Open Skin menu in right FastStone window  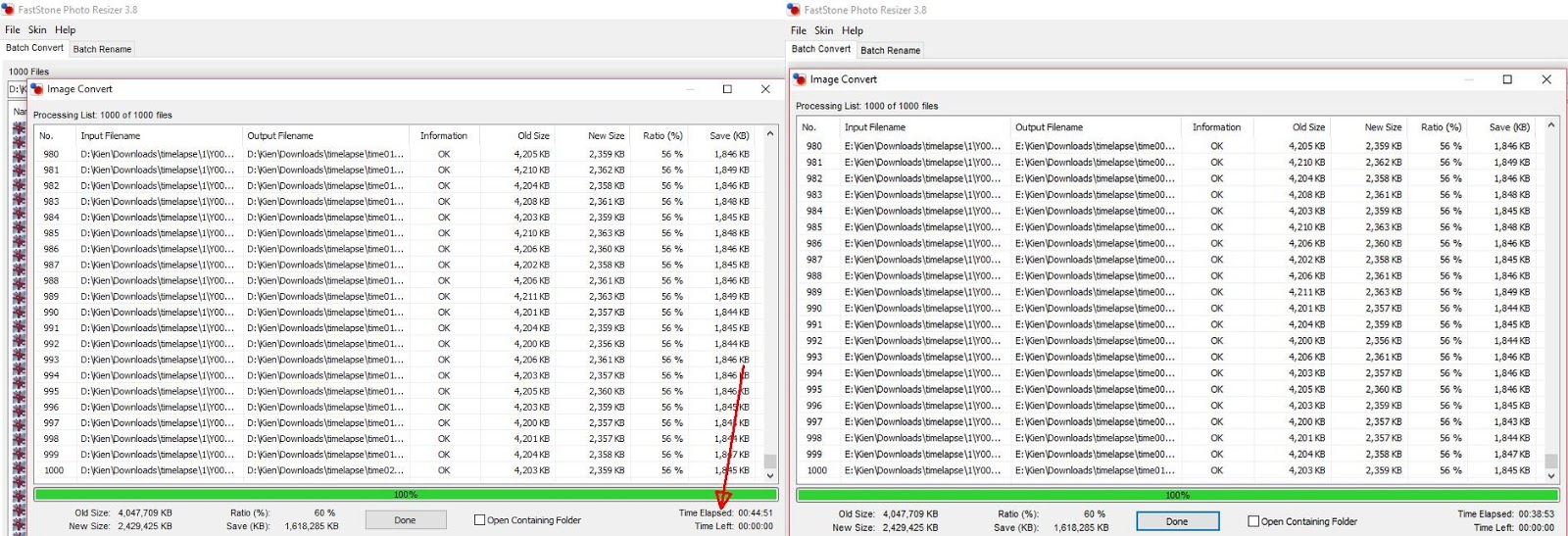[824, 30]
